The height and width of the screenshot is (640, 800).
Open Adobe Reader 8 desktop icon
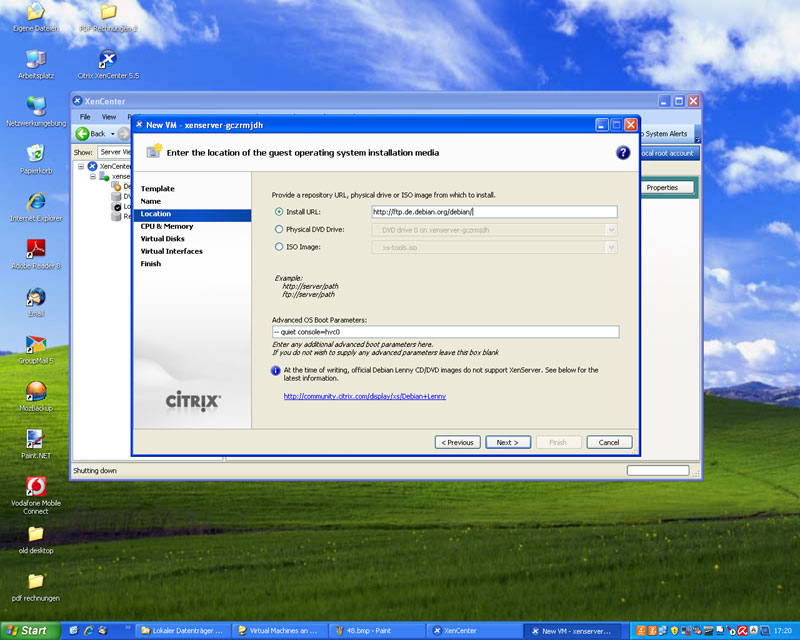36,255
